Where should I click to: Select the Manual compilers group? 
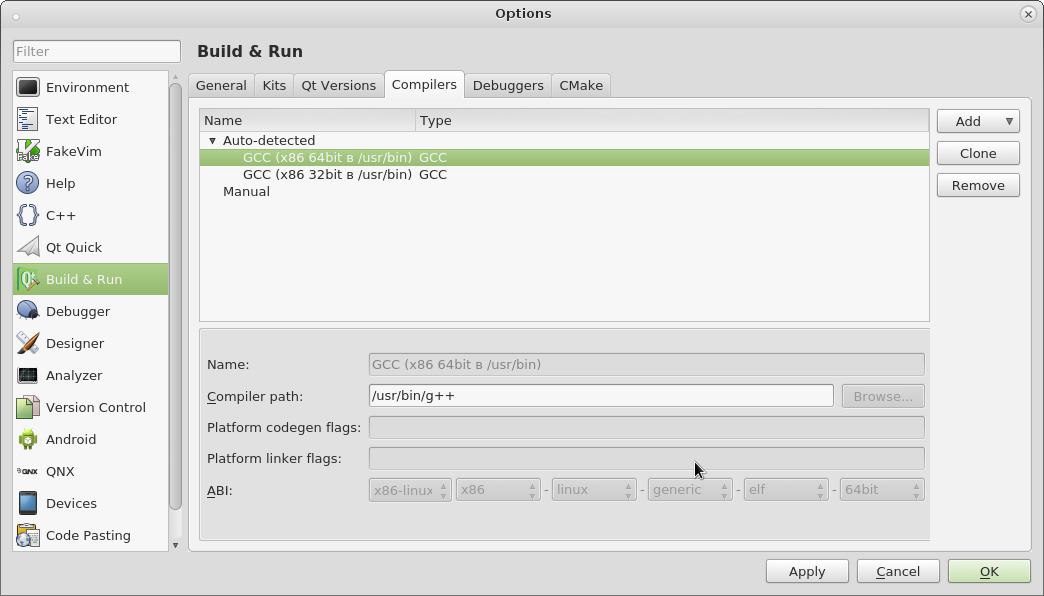pyautogui.click(x=246, y=192)
